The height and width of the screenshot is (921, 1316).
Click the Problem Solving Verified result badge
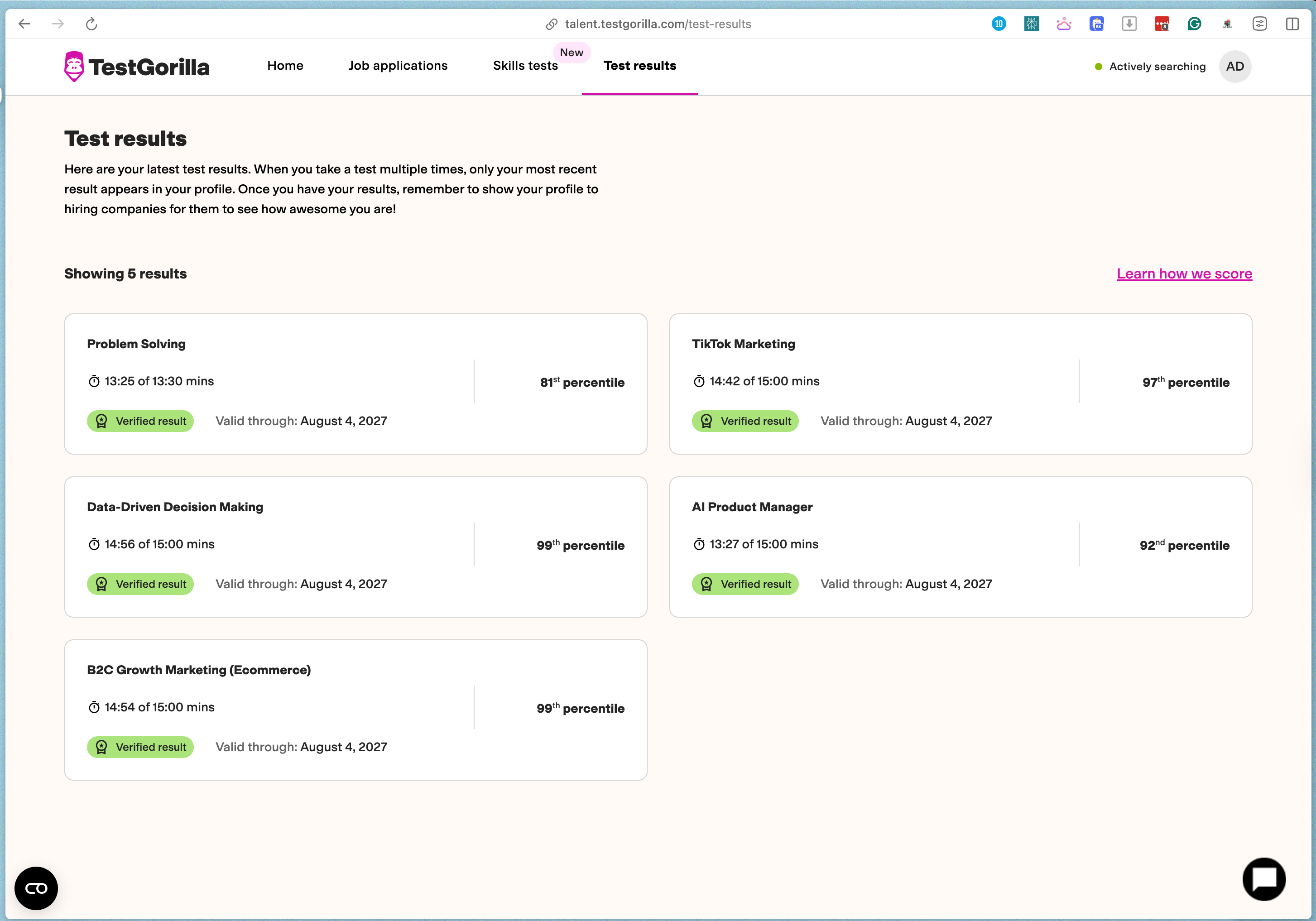tap(140, 421)
